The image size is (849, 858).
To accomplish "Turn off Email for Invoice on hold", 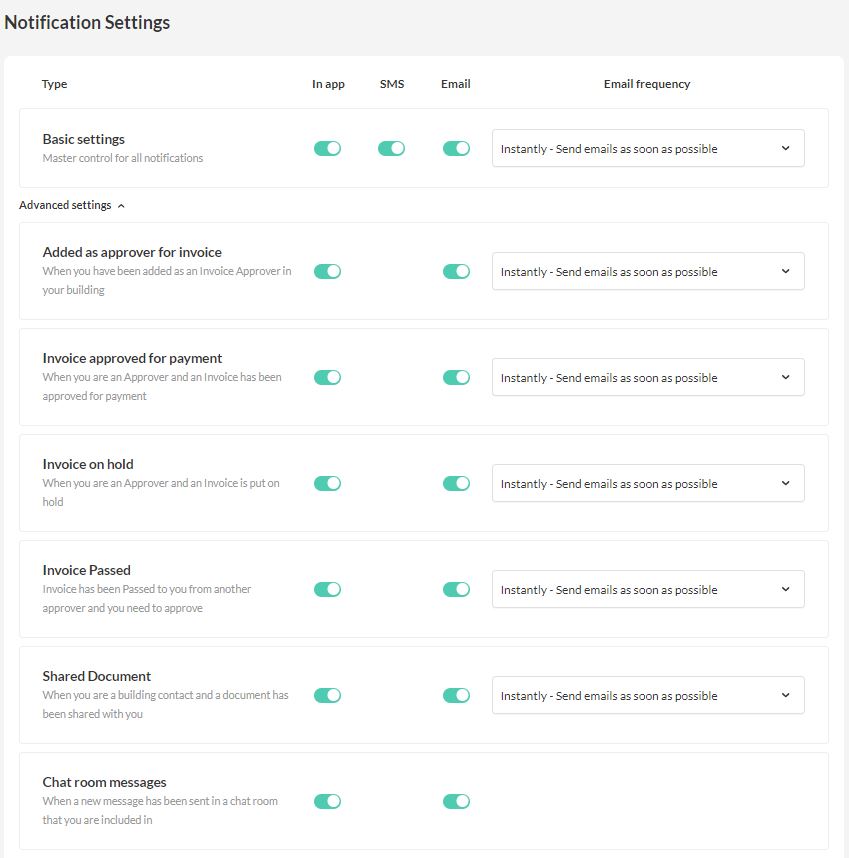I will 456,484.
